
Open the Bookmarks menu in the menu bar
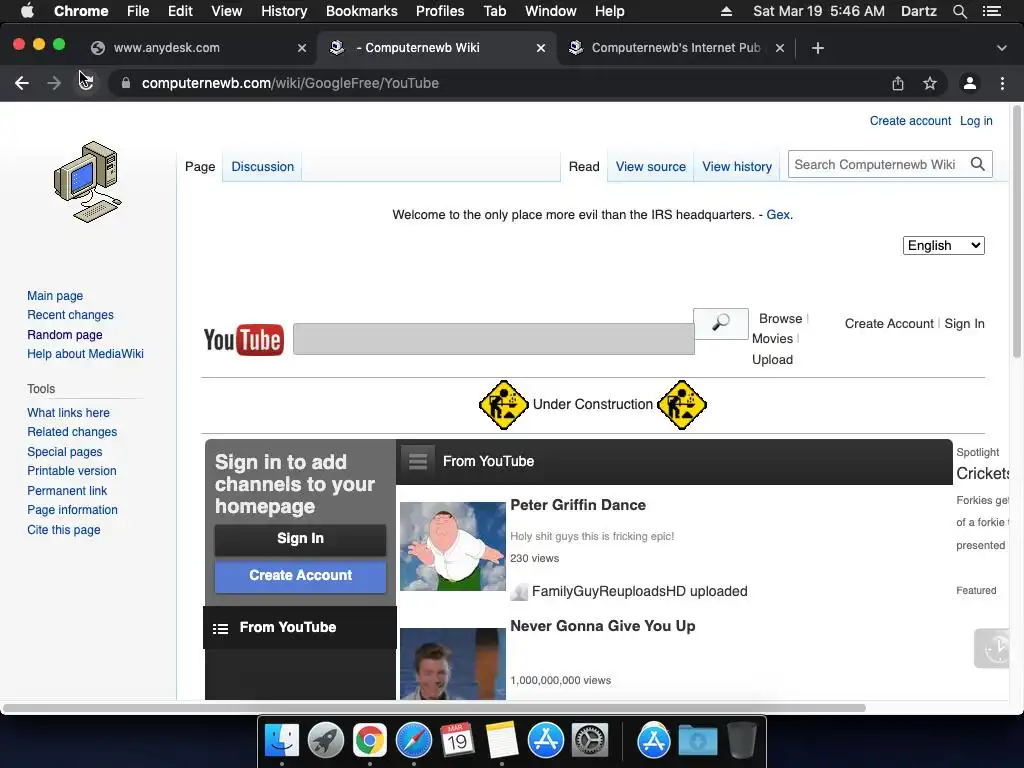click(x=362, y=11)
